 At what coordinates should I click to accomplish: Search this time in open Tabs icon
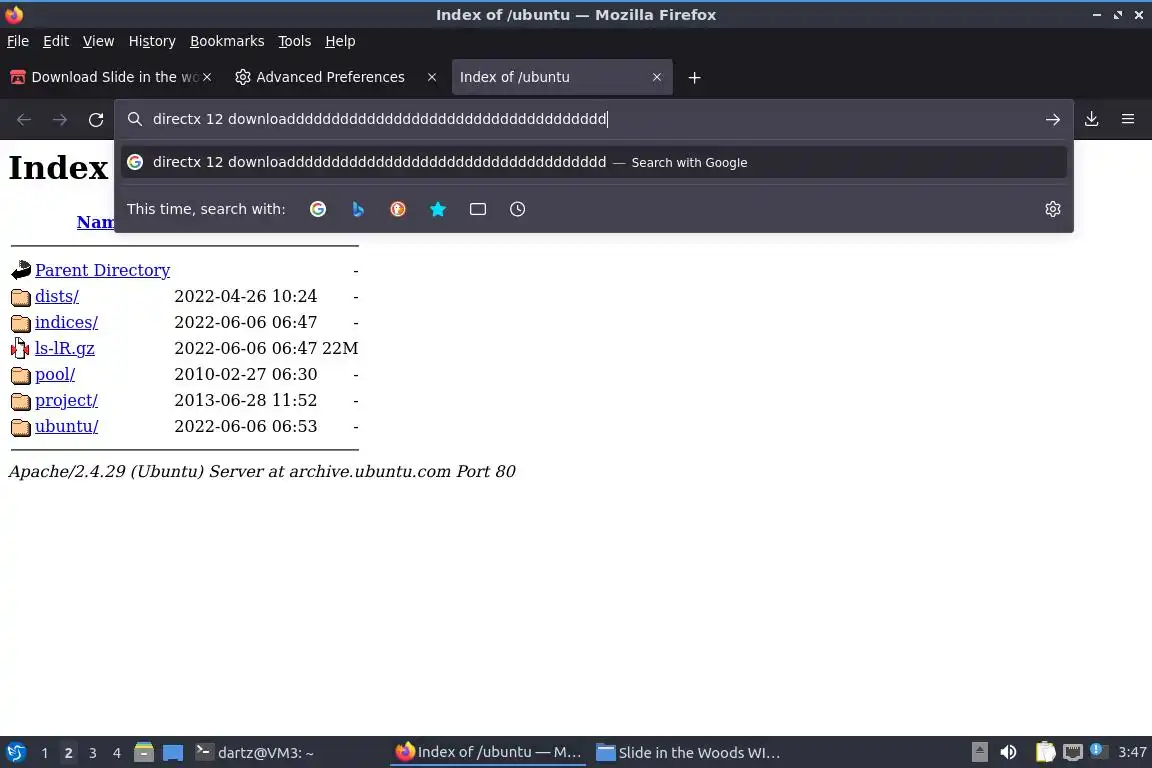pyautogui.click(x=478, y=209)
